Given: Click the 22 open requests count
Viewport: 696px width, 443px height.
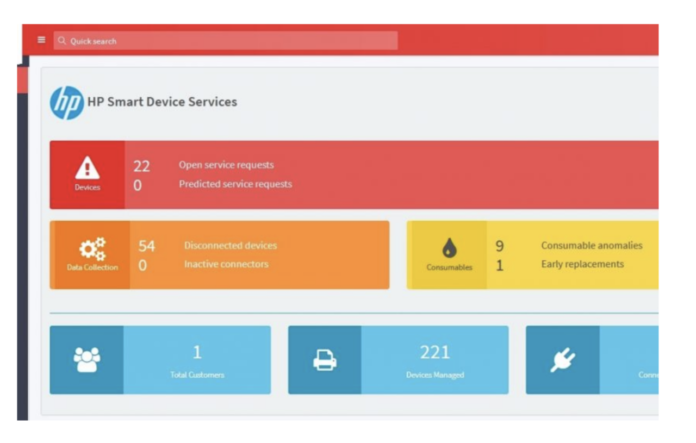Looking at the screenshot, I should coord(142,166).
